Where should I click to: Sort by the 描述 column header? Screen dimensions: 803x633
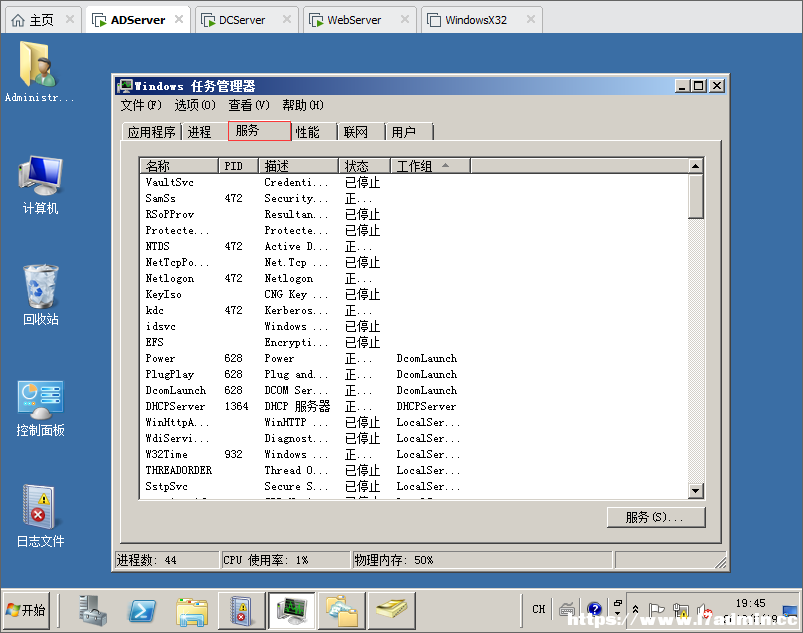(299, 166)
